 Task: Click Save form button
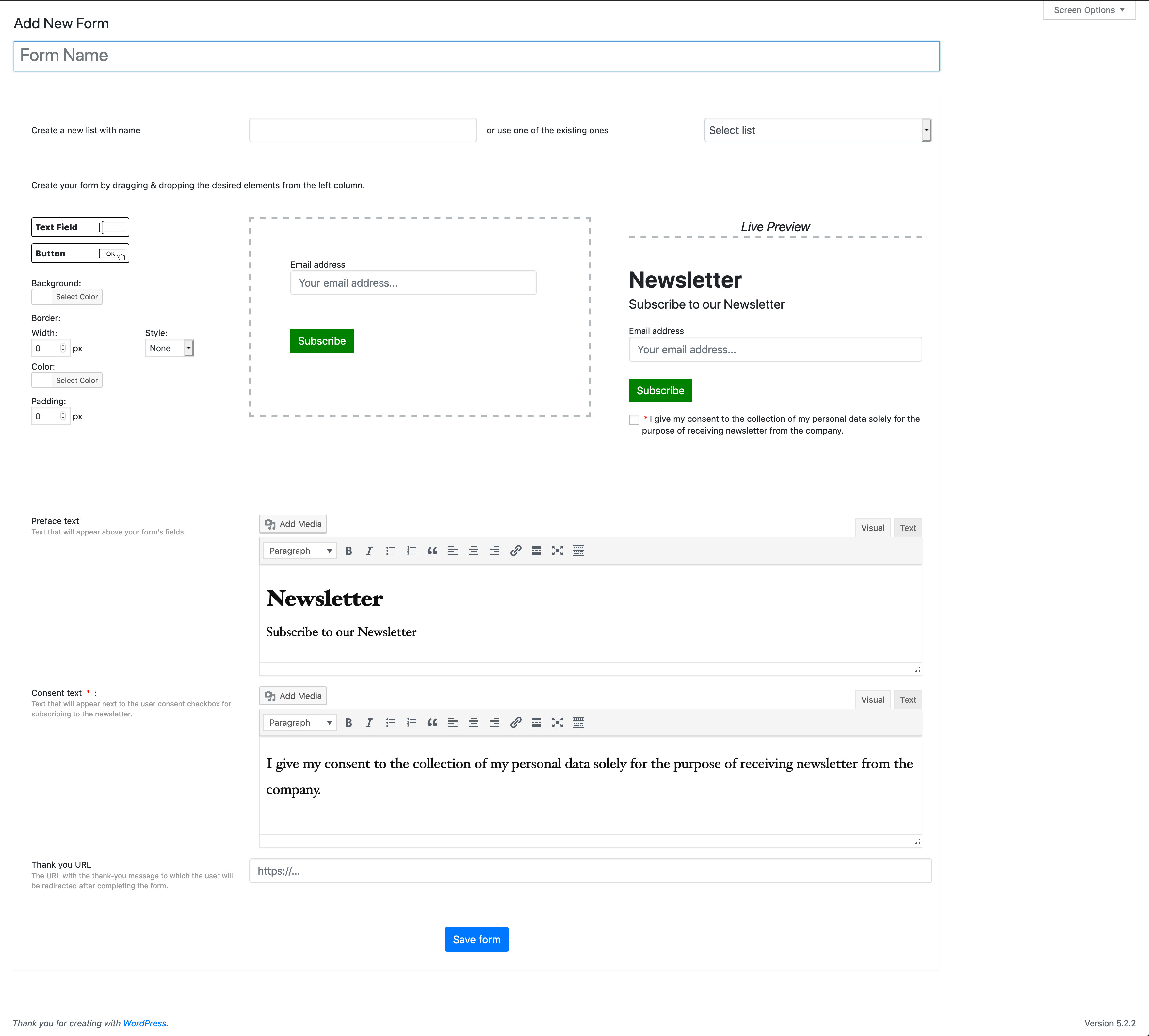(476, 939)
